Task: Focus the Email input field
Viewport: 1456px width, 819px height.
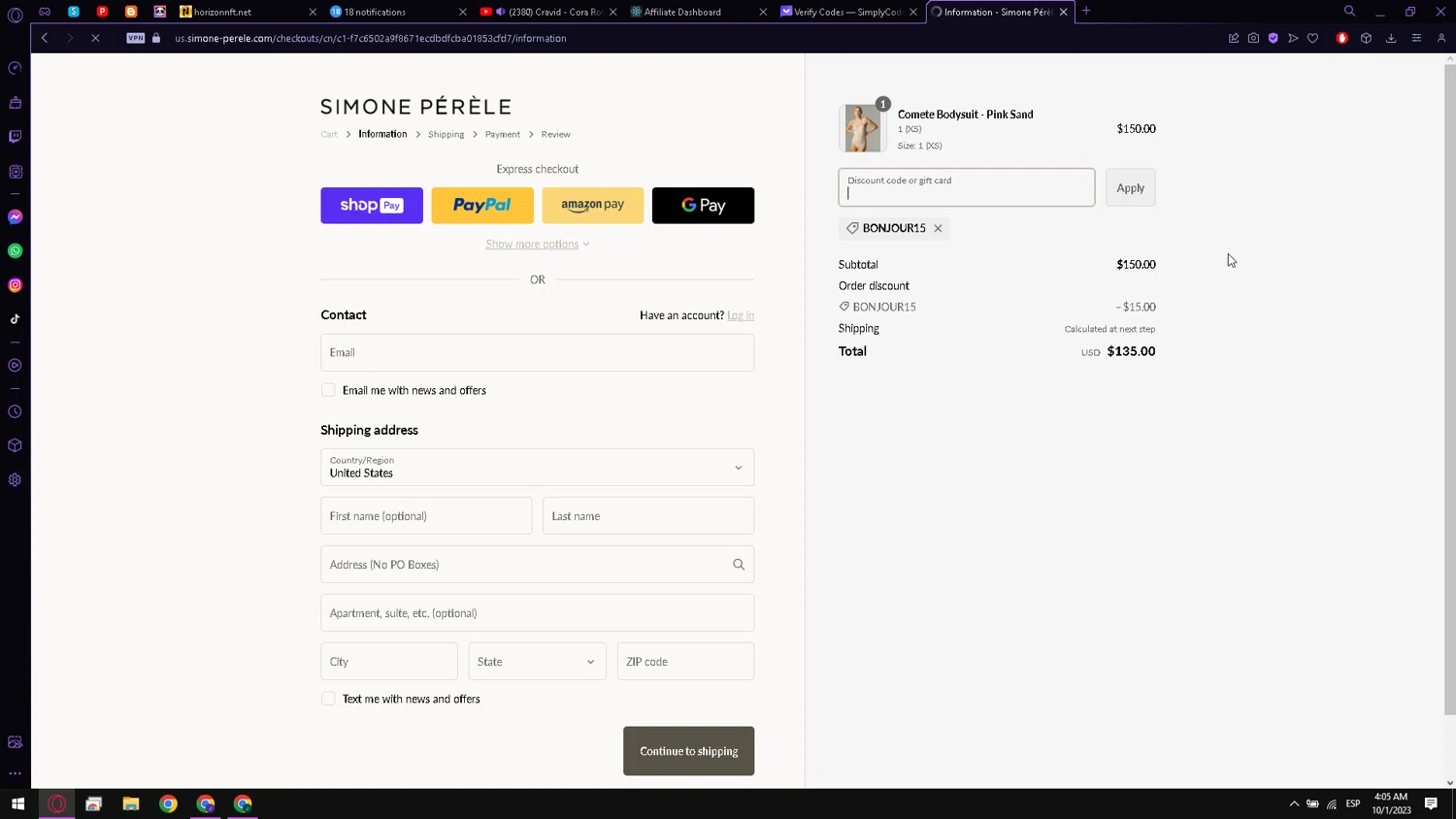Action: click(537, 352)
